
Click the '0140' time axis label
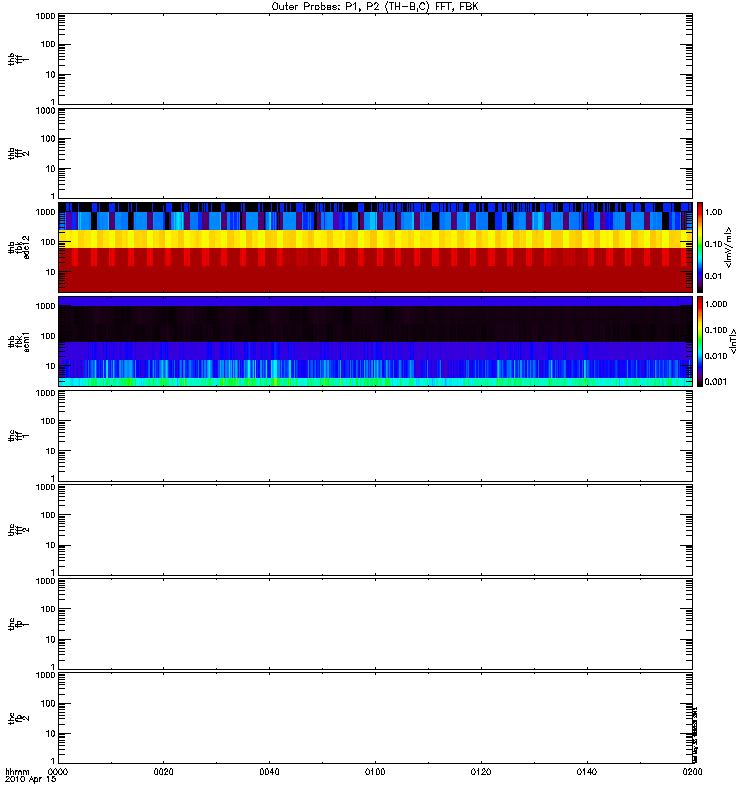coord(587,772)
